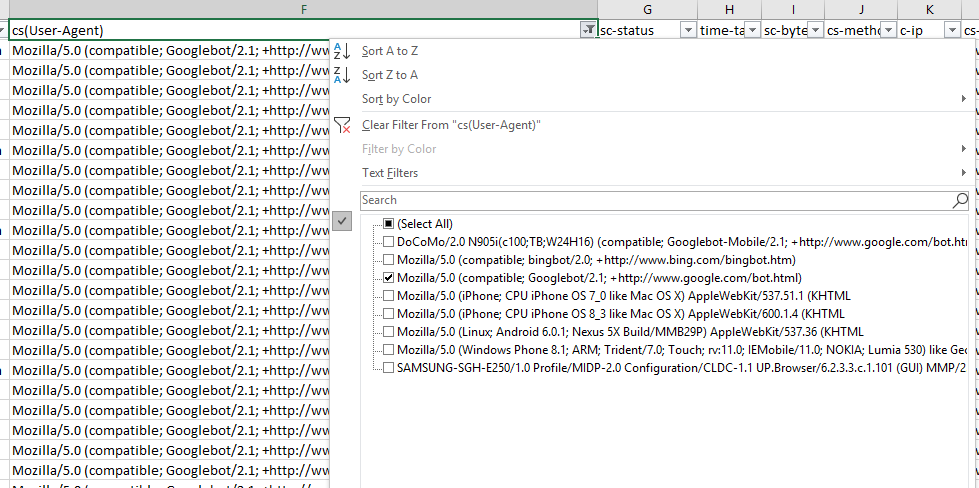Select column G header
The height and width of the screenshot is (488, 979).
[x=647, y=9]
